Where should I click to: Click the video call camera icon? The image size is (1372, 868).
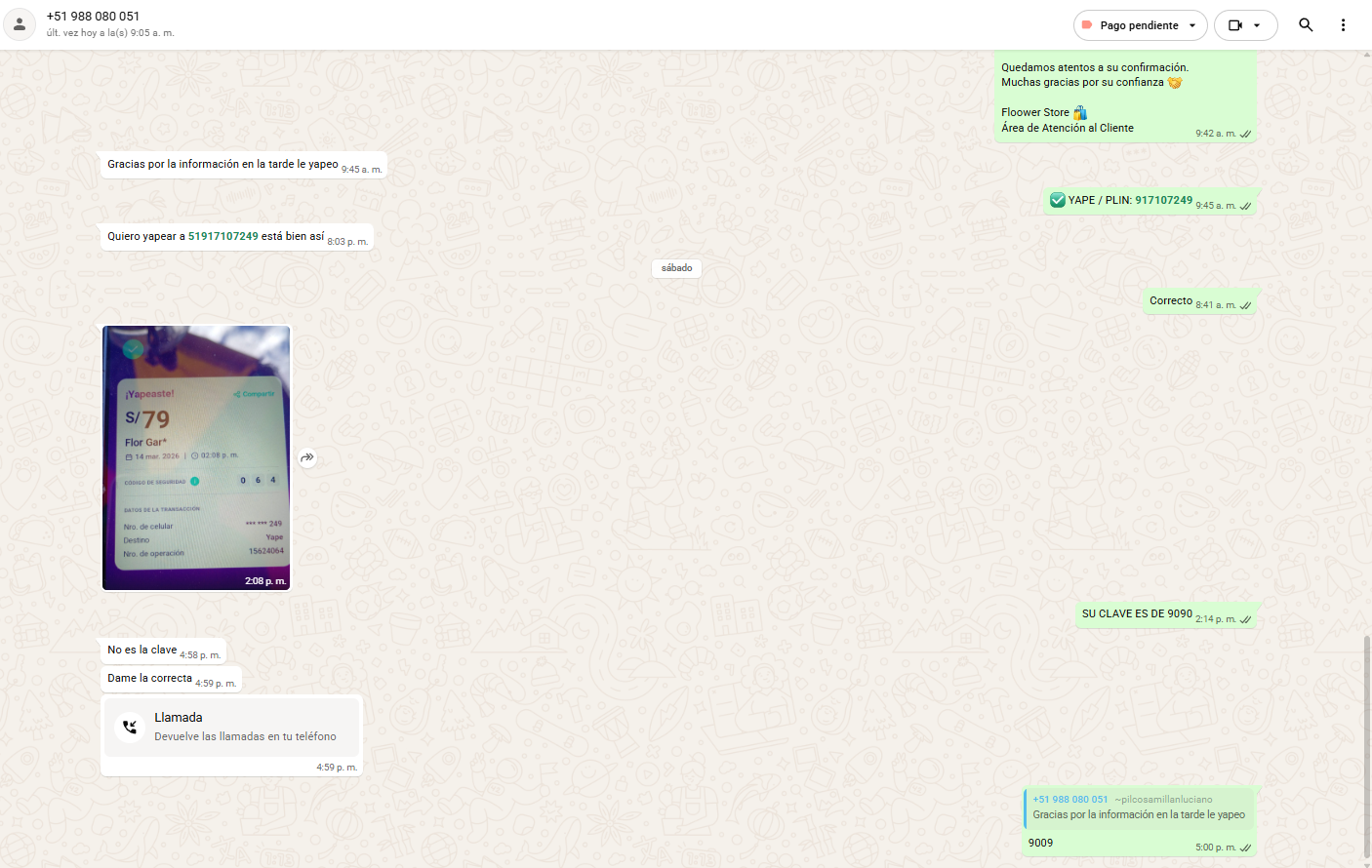[x=1234, y=25]
